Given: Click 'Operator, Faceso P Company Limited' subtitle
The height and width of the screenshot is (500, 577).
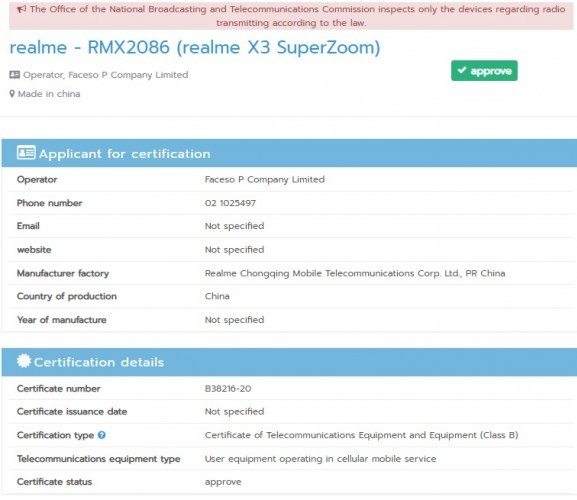Looking at the screenshot, I should click(106, 75).
